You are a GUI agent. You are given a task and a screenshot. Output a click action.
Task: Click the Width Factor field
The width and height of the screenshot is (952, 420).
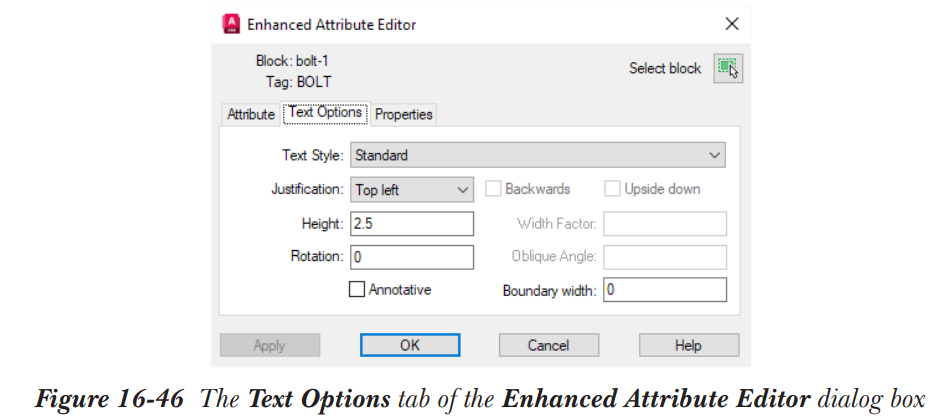click(665, 224)
